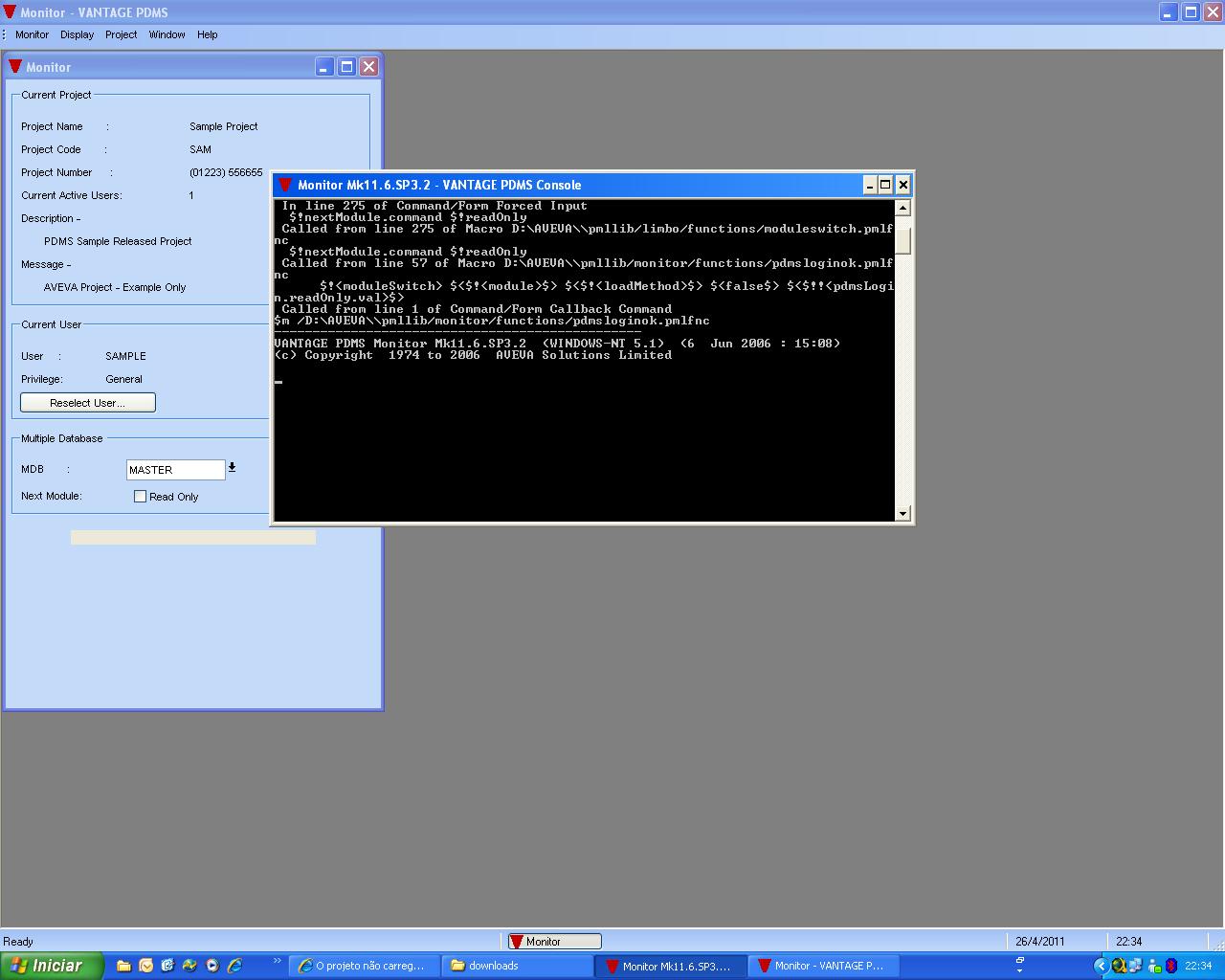1225x980 pixels.
Task: Click the MDB MASTER input field
Action: [176, 470]
